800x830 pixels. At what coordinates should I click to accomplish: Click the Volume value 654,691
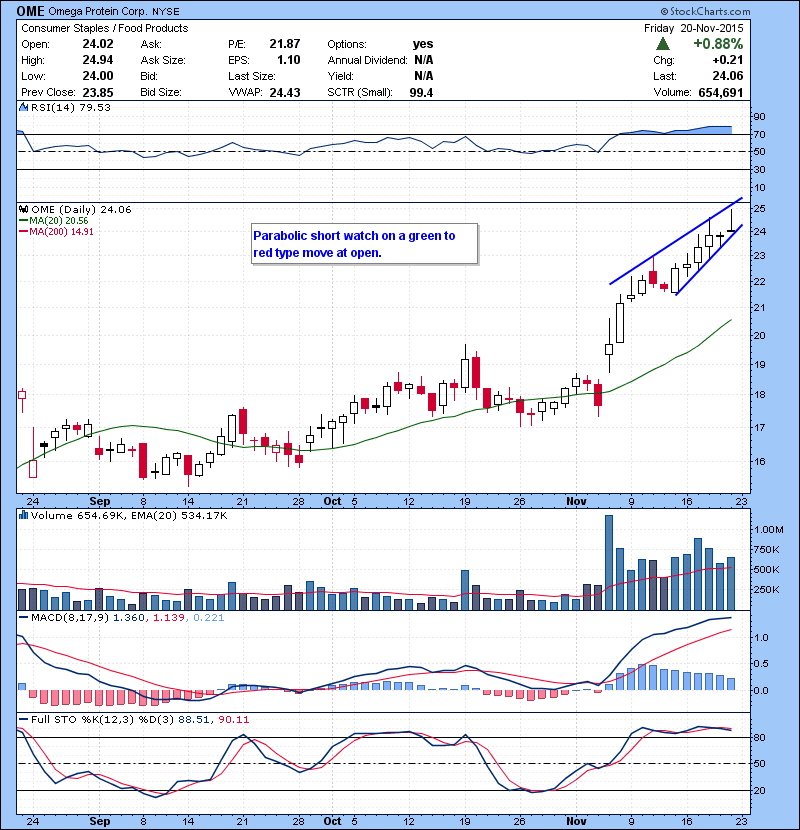721,93
